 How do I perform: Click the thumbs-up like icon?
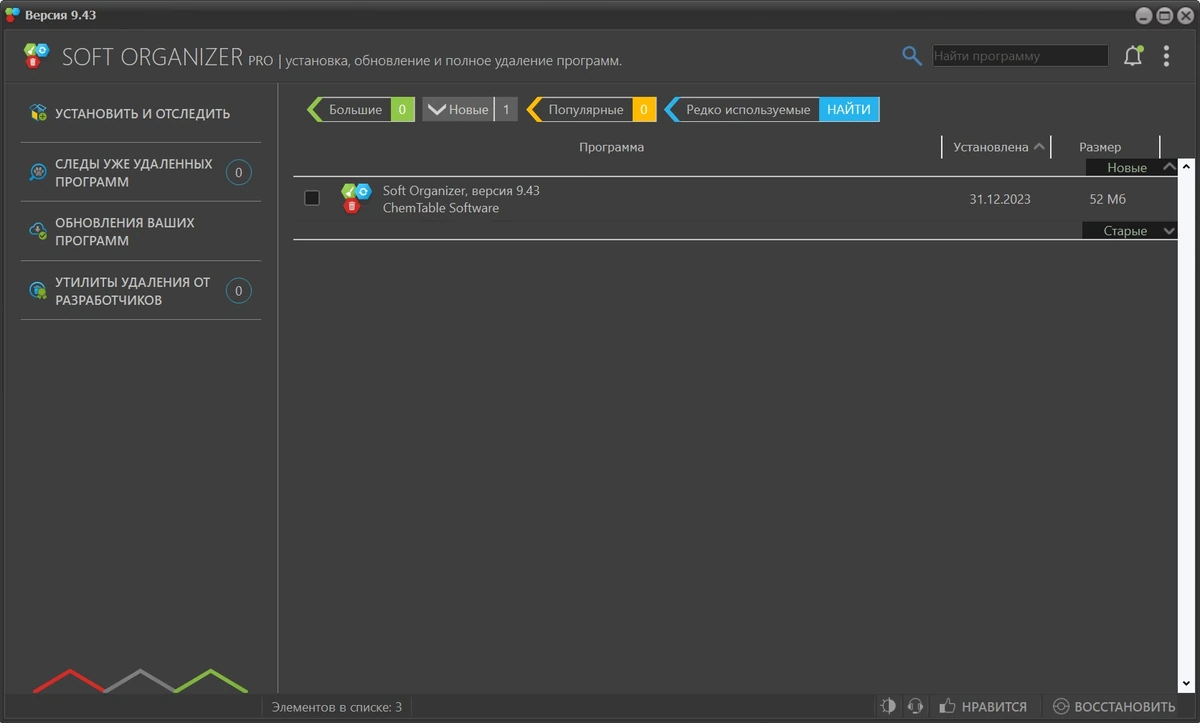[x=947, y=707]
